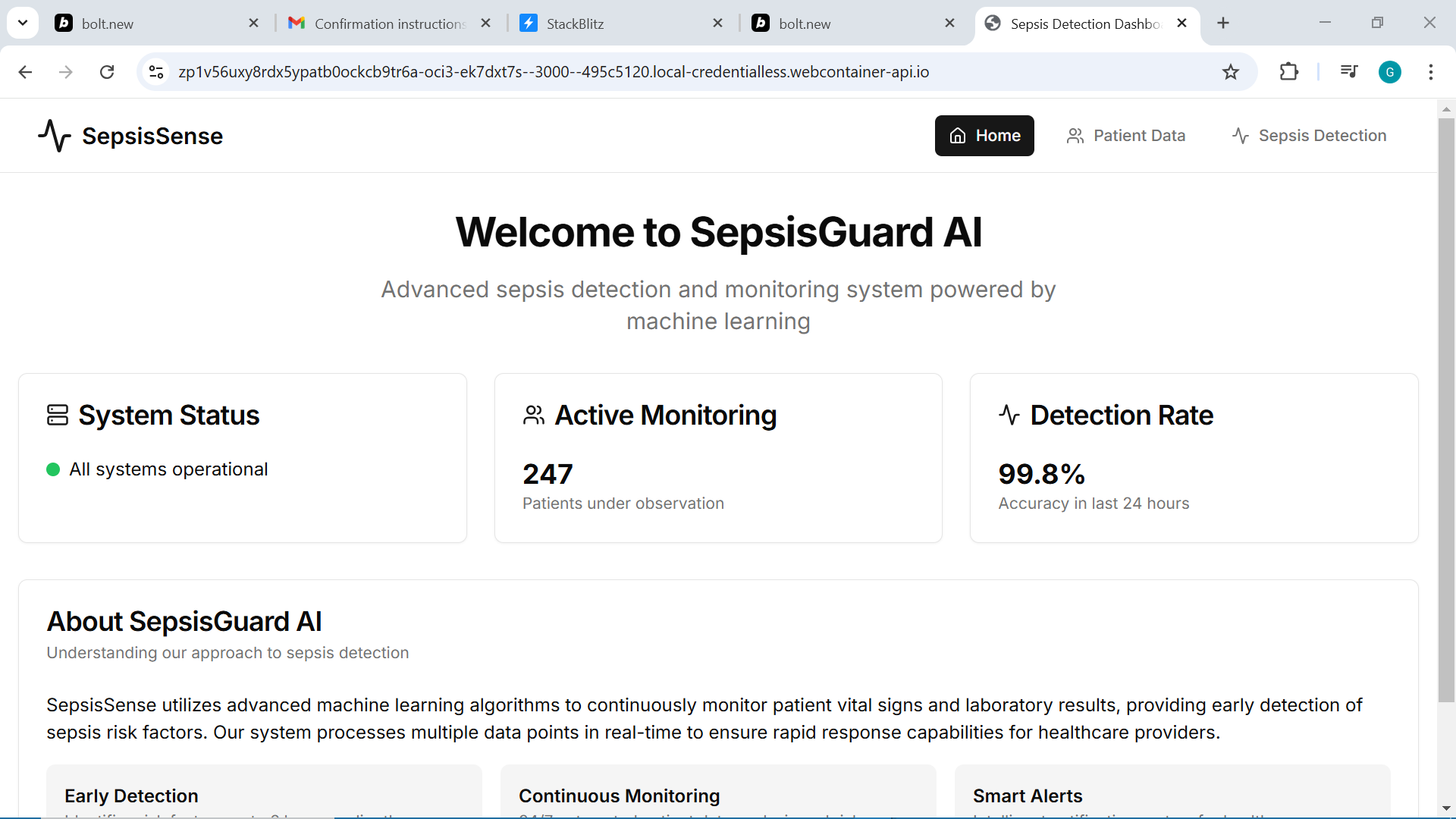Viewport: 1456px width, 819px height.
Task: Open the Google profile avatar
Action: [x=1389, y=72]
